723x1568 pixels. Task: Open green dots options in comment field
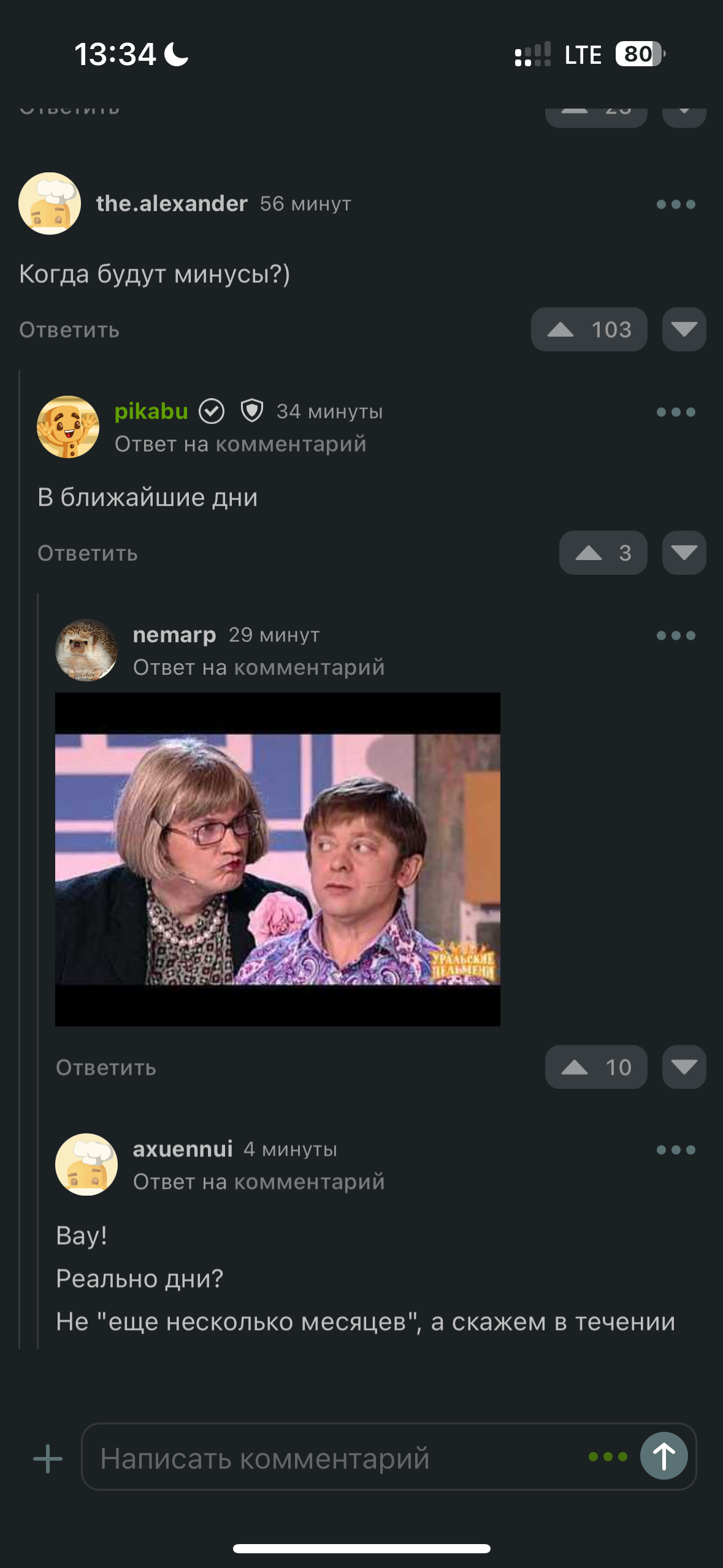point(608,1456)
